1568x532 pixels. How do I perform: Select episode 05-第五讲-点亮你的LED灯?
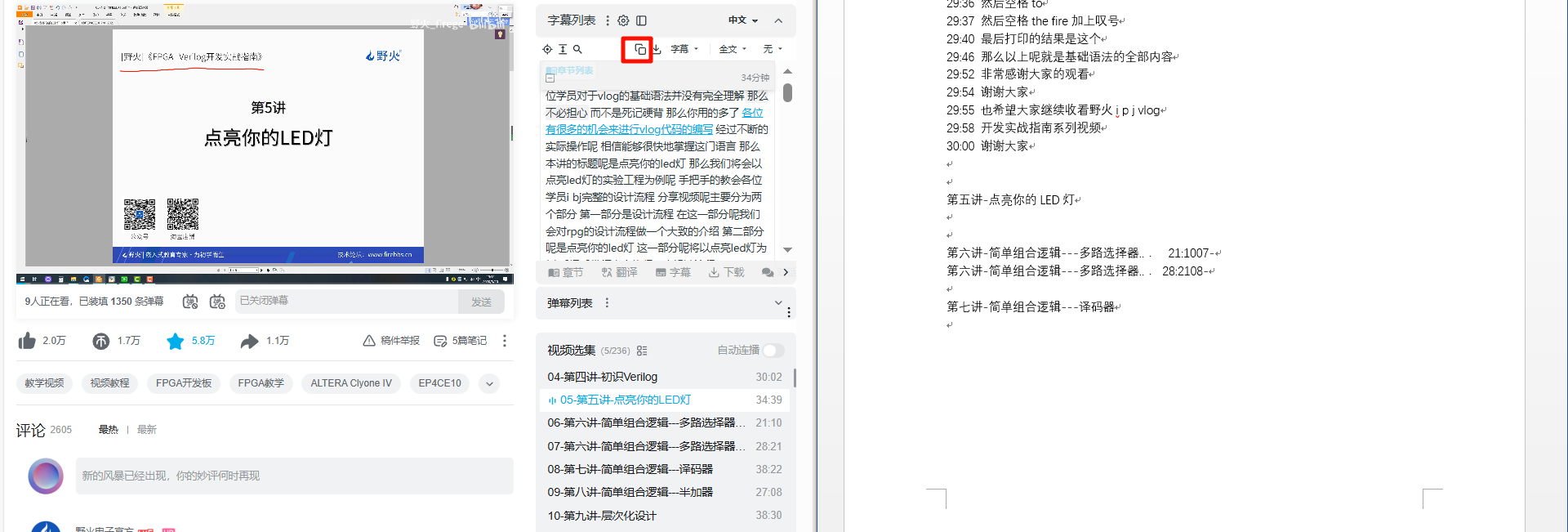[665, 400]
